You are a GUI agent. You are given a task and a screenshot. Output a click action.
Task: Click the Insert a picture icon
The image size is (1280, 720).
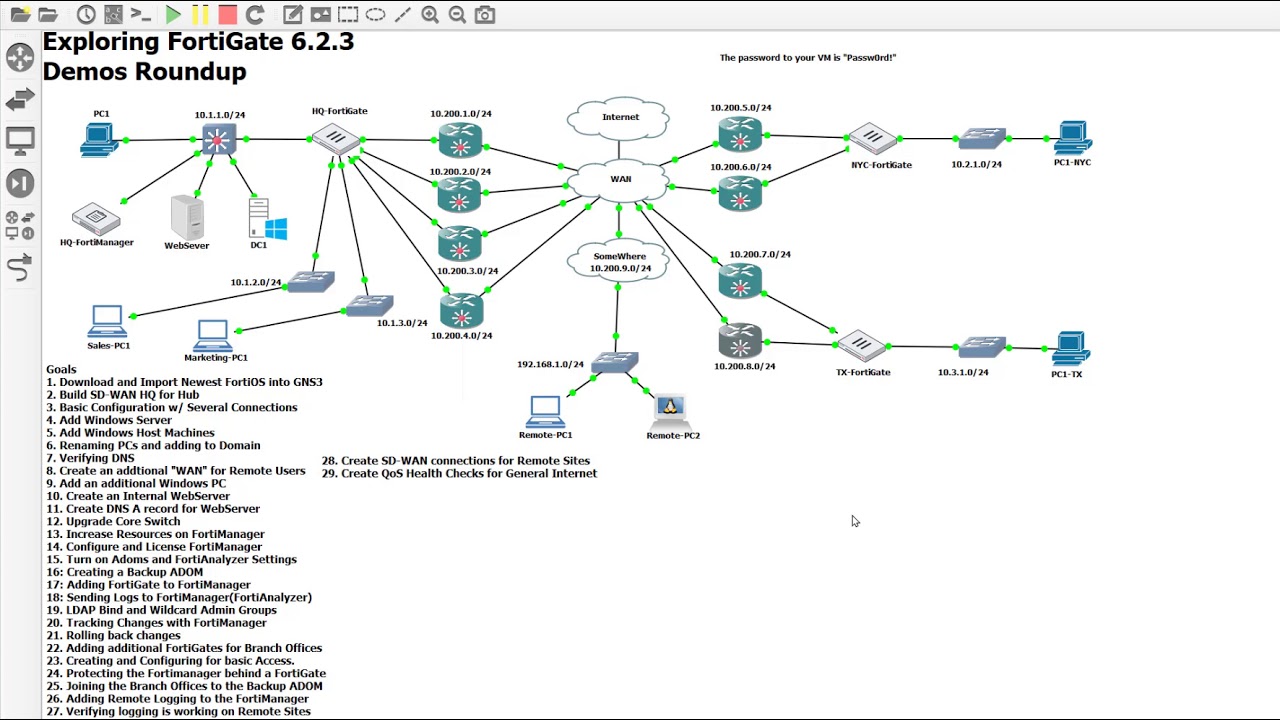coord(320,15)
